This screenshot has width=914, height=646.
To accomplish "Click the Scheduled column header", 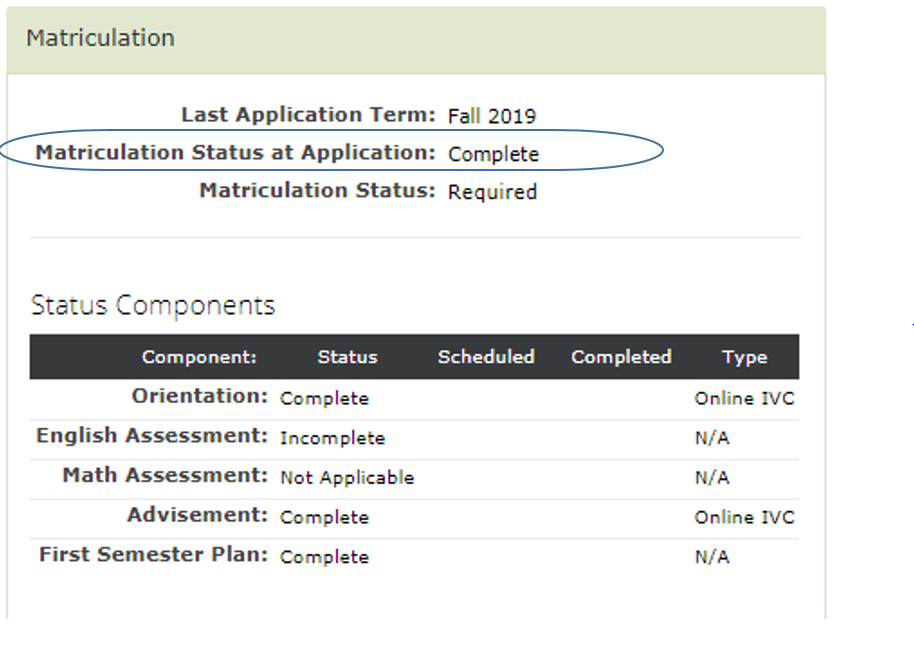I will (486, 357).
